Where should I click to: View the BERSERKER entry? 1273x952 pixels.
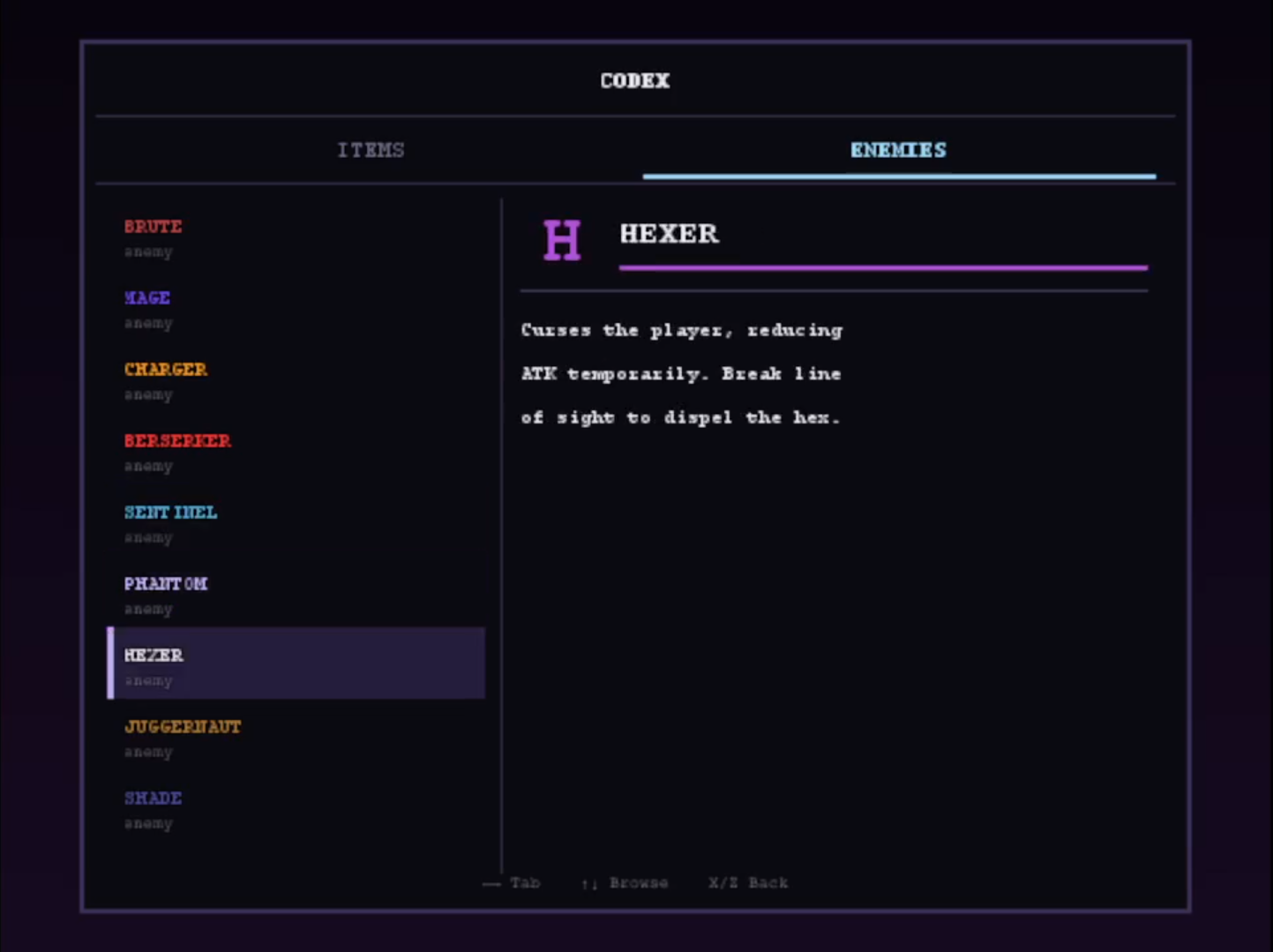click(296, 453)
